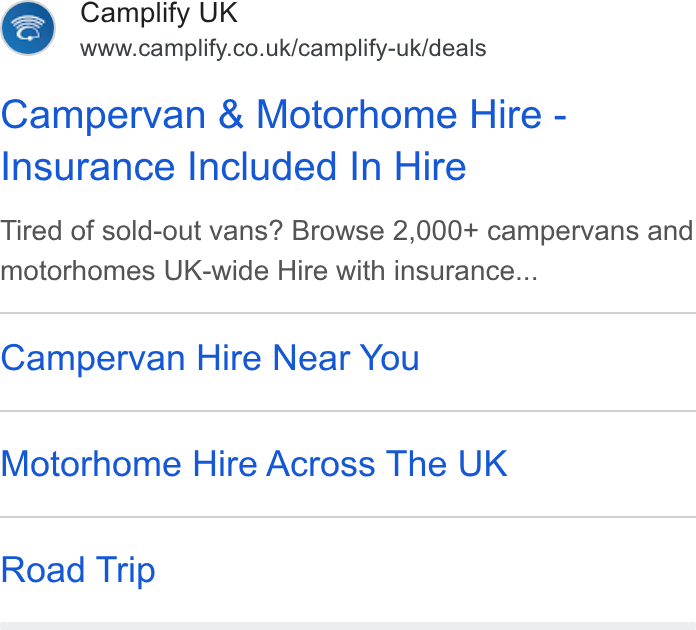Screen dimensions: 696x630
Task: Click the deals portion of the Camplify URL
Action: [x=458, y=48]
